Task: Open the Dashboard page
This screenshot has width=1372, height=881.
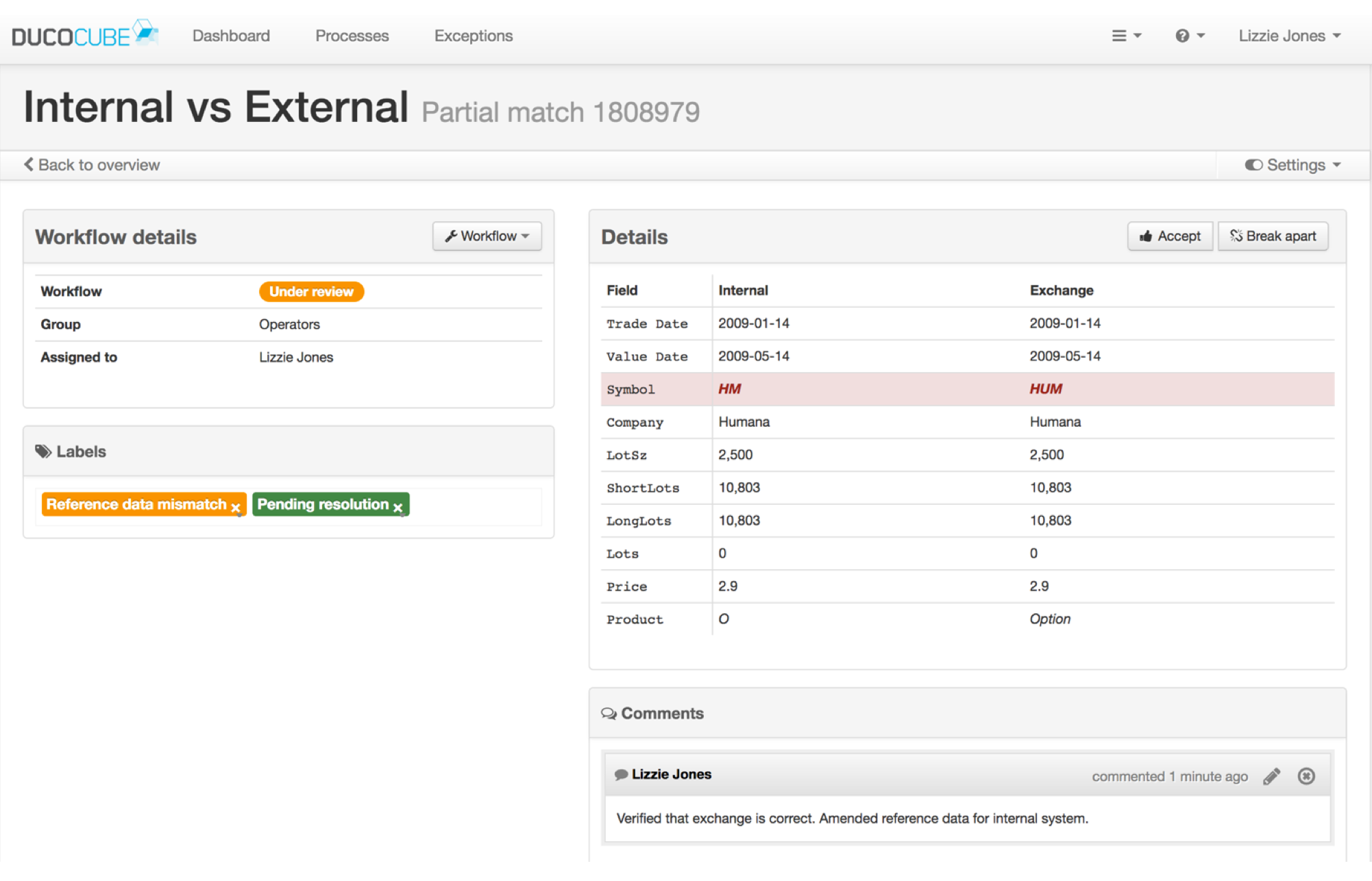Action: tap(231, 35)
